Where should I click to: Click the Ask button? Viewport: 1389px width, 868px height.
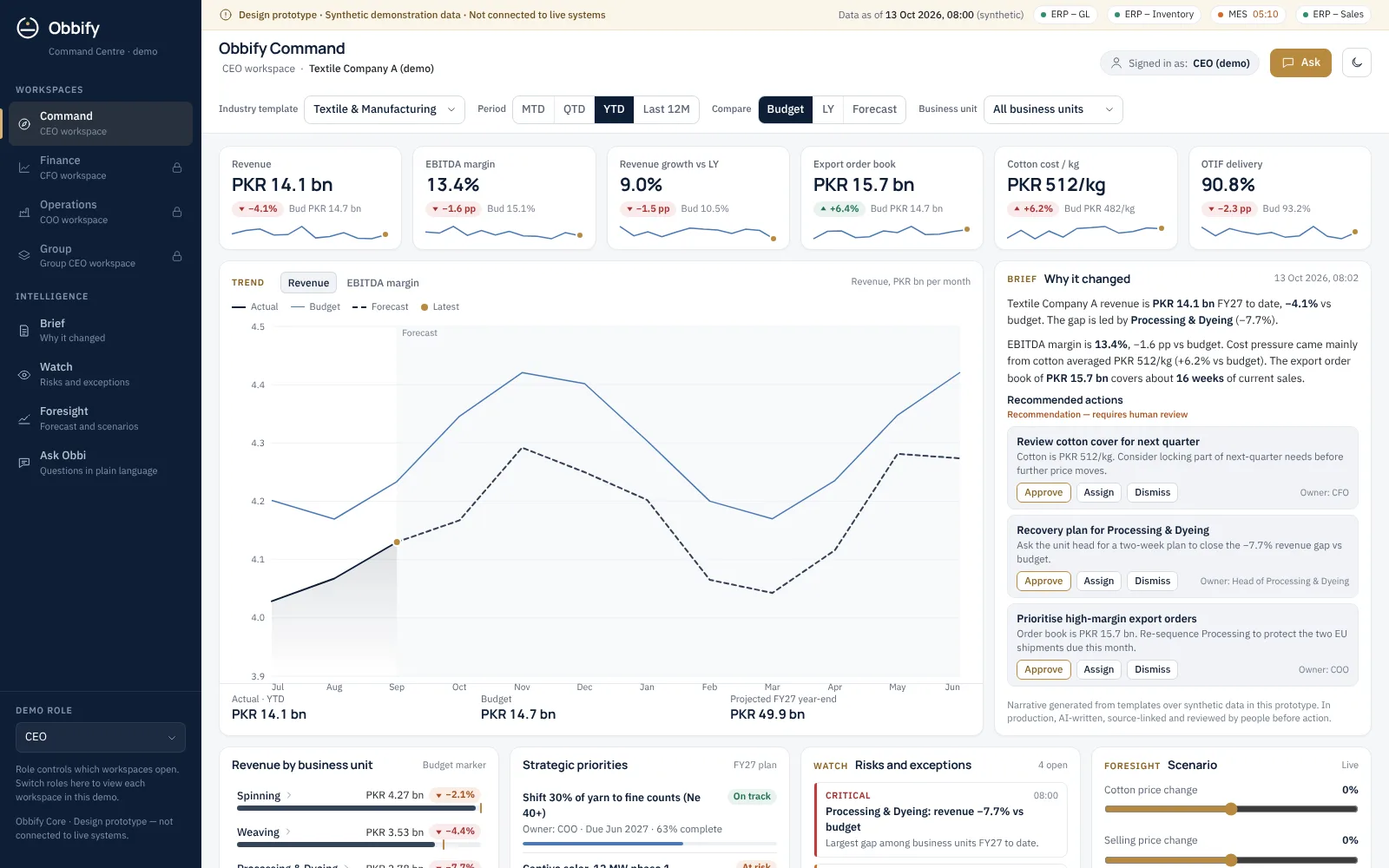pos(1300,62)
